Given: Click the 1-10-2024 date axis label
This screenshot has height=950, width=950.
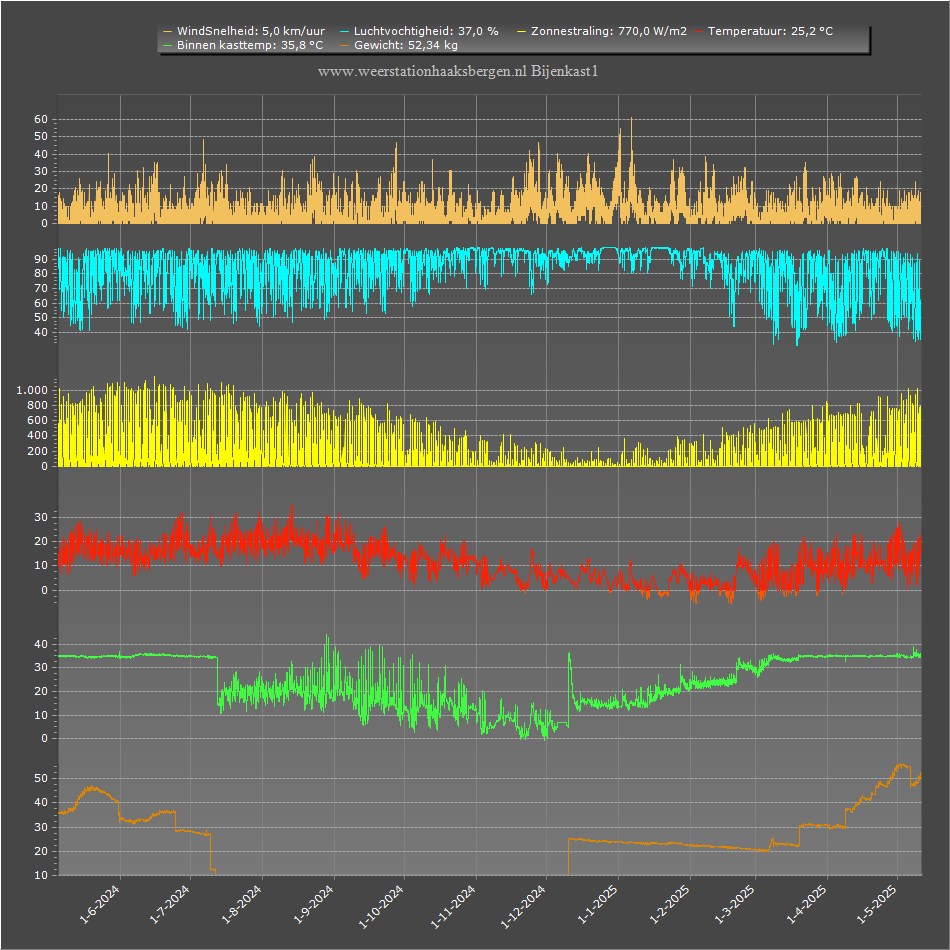Looking at the screenshot, I should click(x=381, y=906).
